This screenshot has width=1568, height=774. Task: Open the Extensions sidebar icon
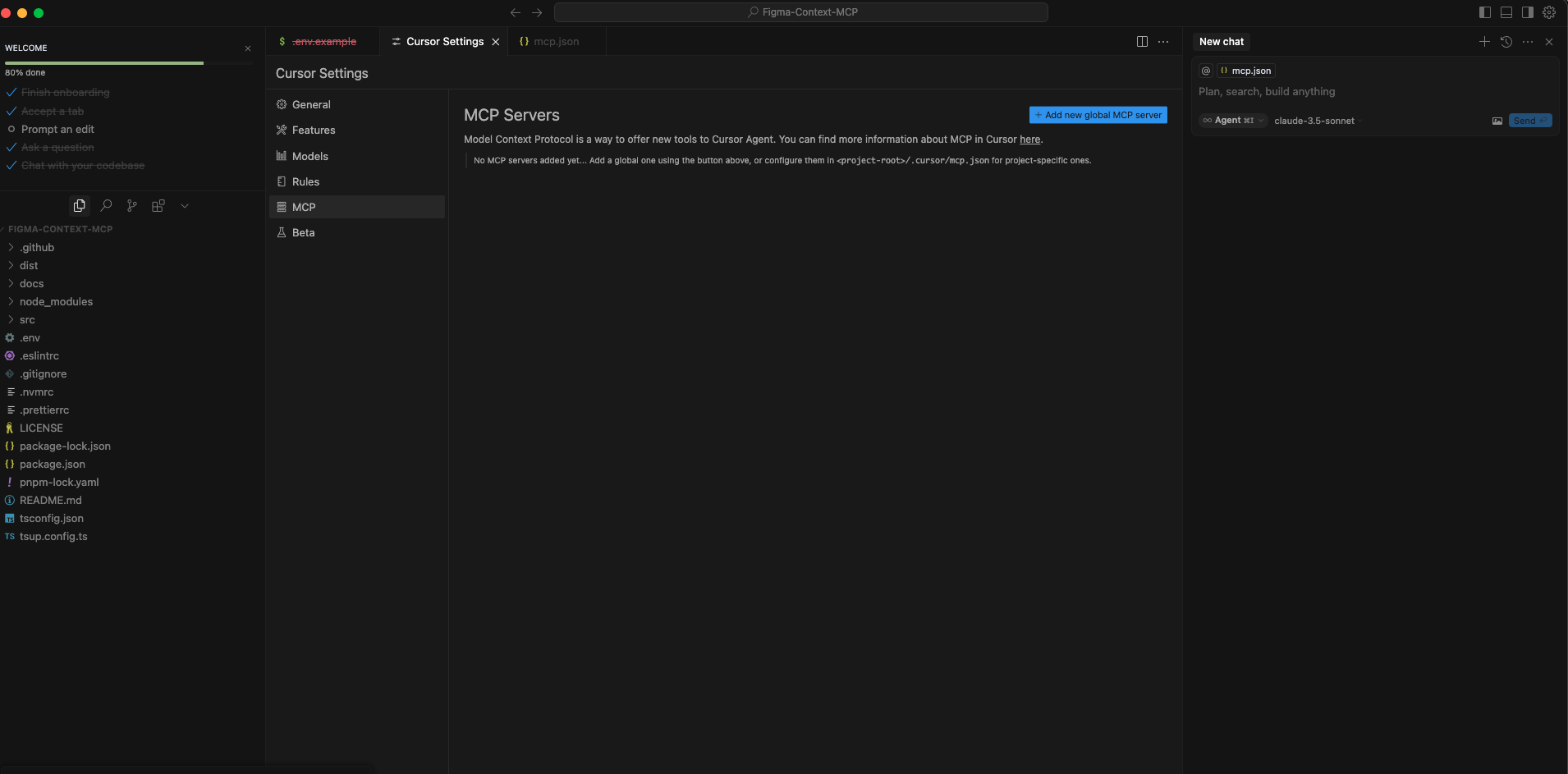(158, 206)
